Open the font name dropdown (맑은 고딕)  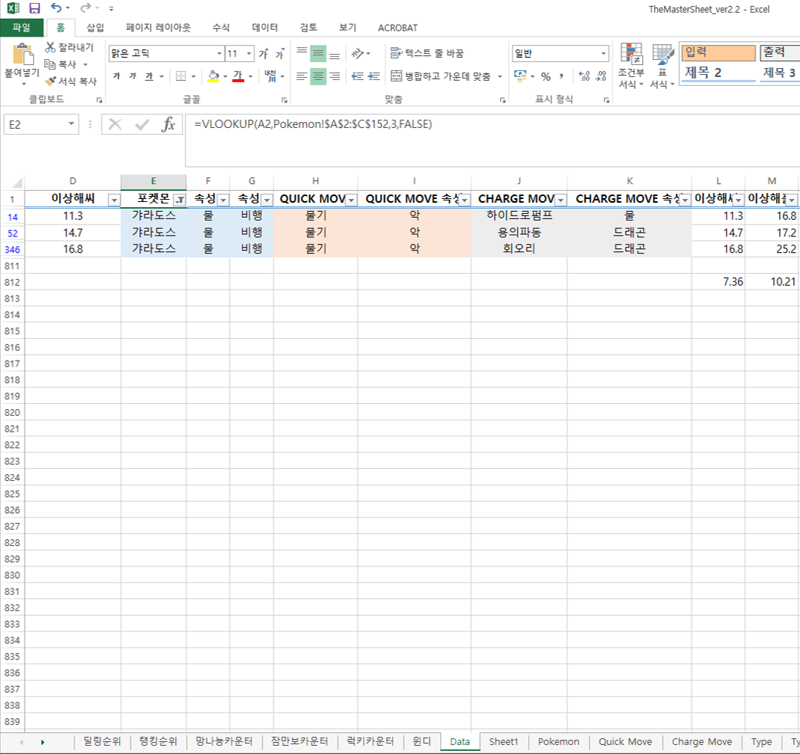pos(219,54)
